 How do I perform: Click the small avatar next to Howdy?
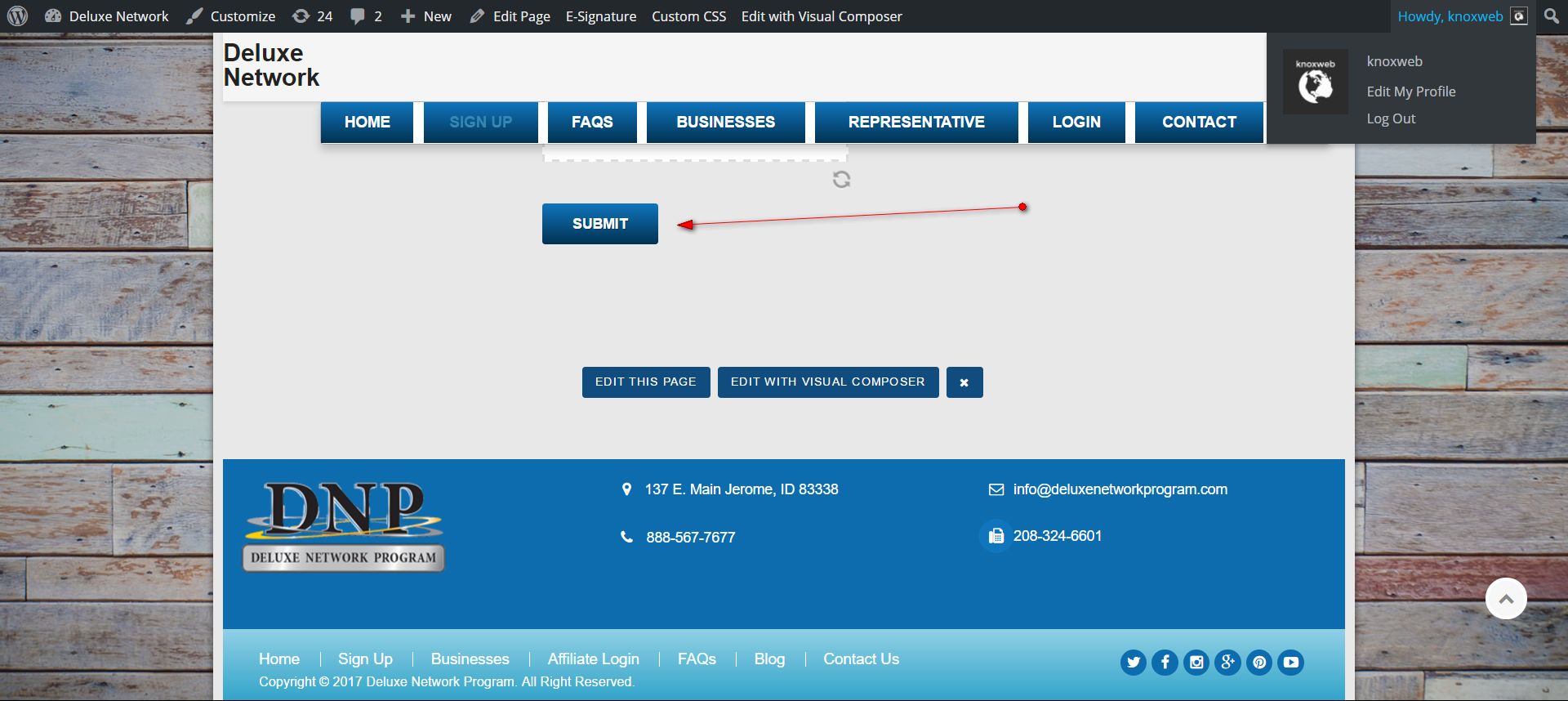[x=1519, y=16]
